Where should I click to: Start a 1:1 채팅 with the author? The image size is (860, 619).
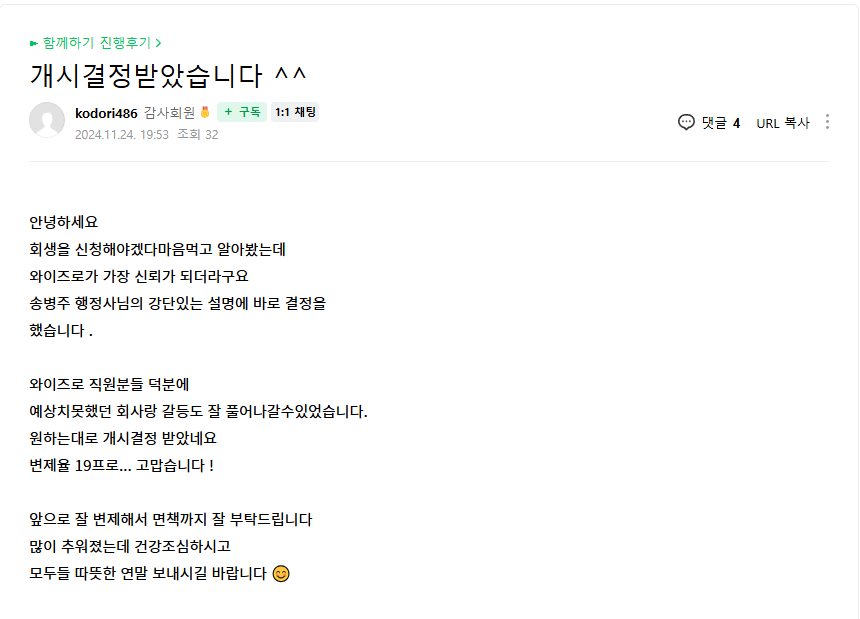point(295,113)
